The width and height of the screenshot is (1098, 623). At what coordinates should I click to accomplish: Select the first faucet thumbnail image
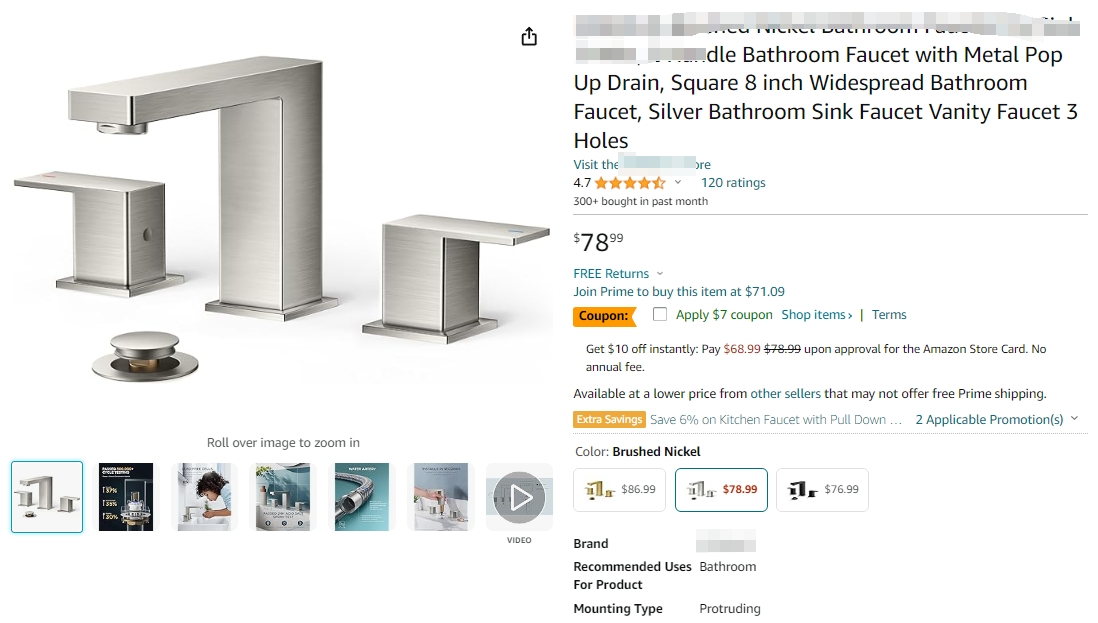tap(47, 497)
